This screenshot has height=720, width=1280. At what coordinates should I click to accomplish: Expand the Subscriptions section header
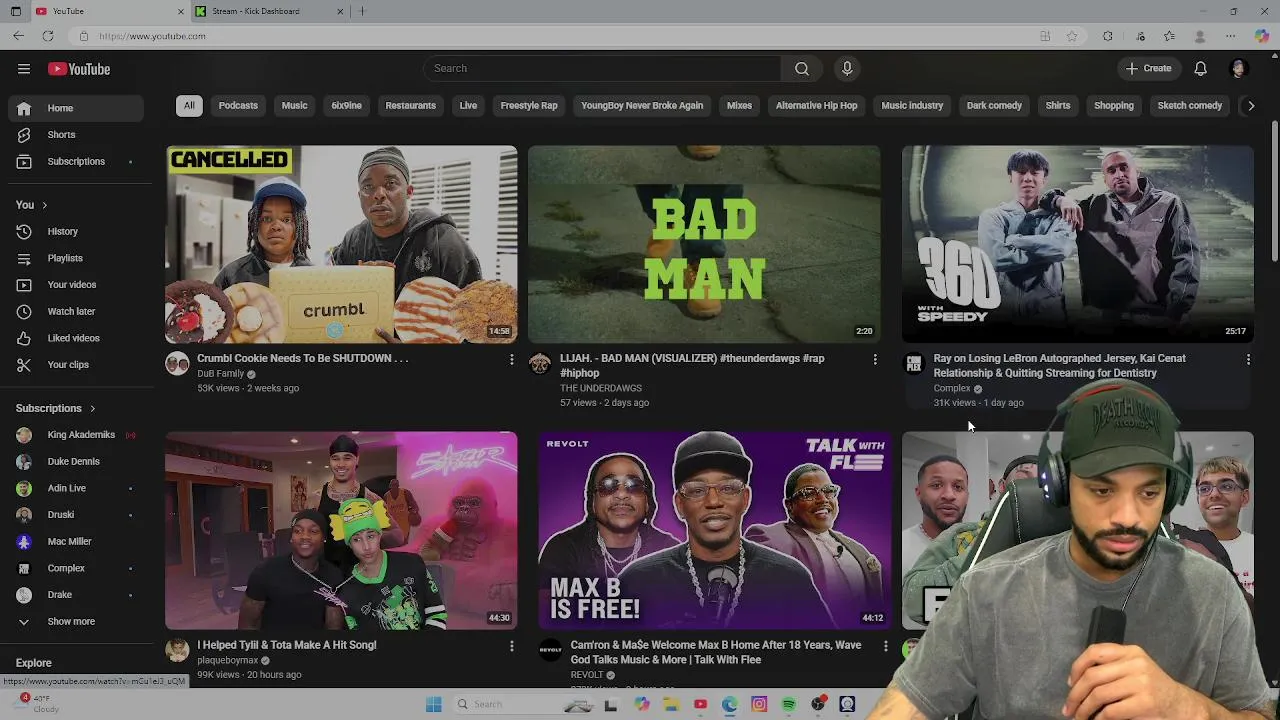pos(56,408)
